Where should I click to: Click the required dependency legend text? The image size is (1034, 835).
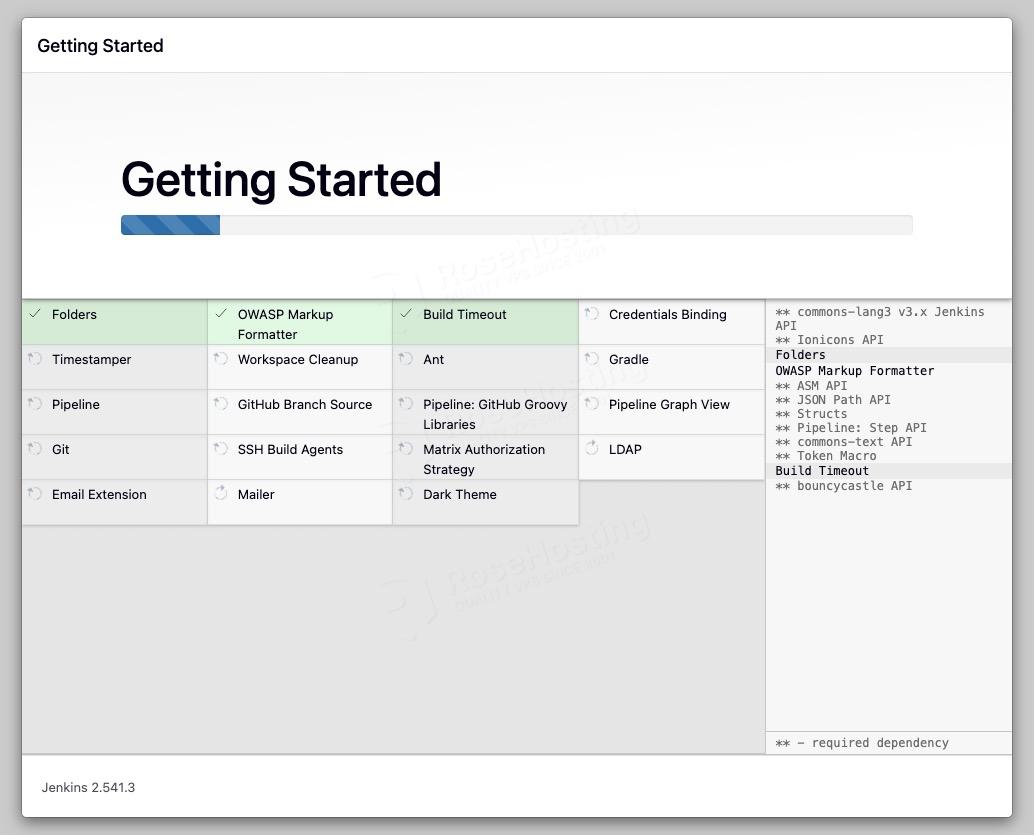[862, 743]
